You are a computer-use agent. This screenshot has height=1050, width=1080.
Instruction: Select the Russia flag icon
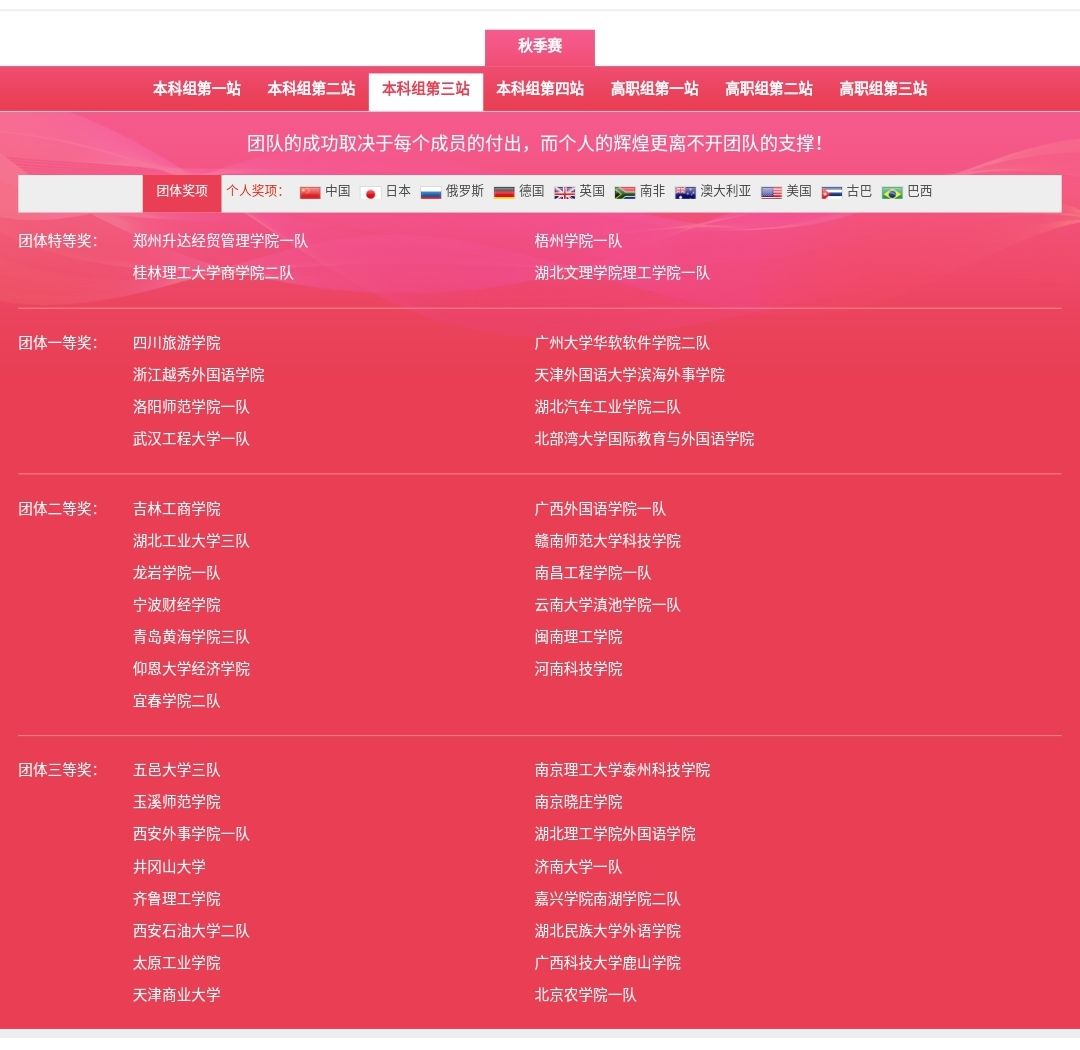click(x=431, y=192)
